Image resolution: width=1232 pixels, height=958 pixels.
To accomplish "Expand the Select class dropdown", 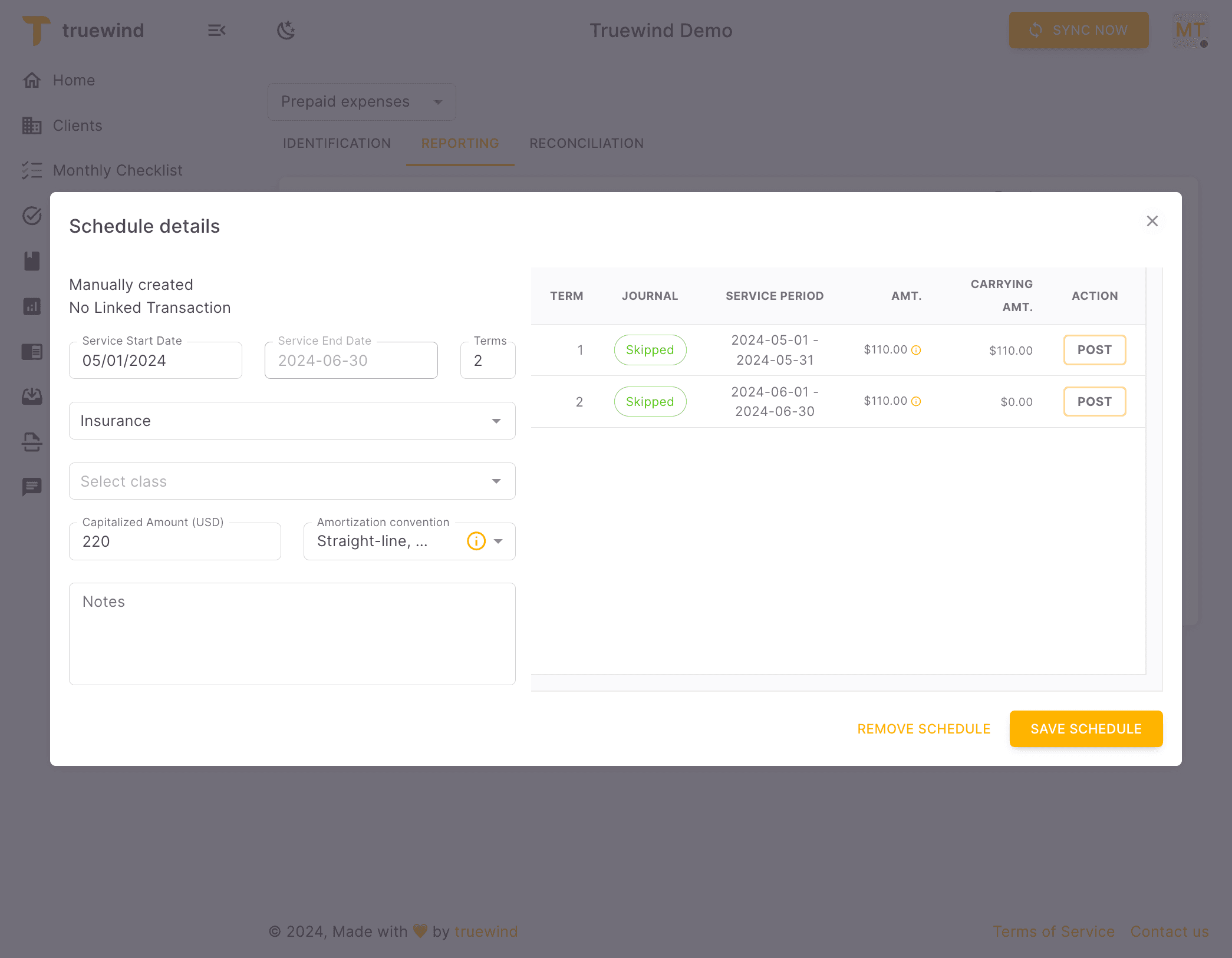I will [x=292, y=481].
